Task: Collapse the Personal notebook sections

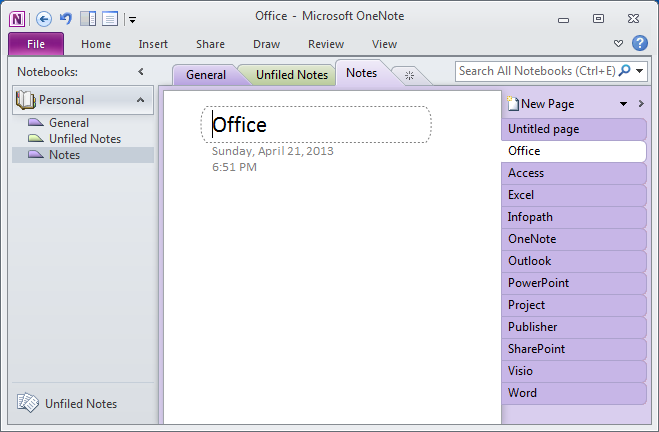Action: 140,100
